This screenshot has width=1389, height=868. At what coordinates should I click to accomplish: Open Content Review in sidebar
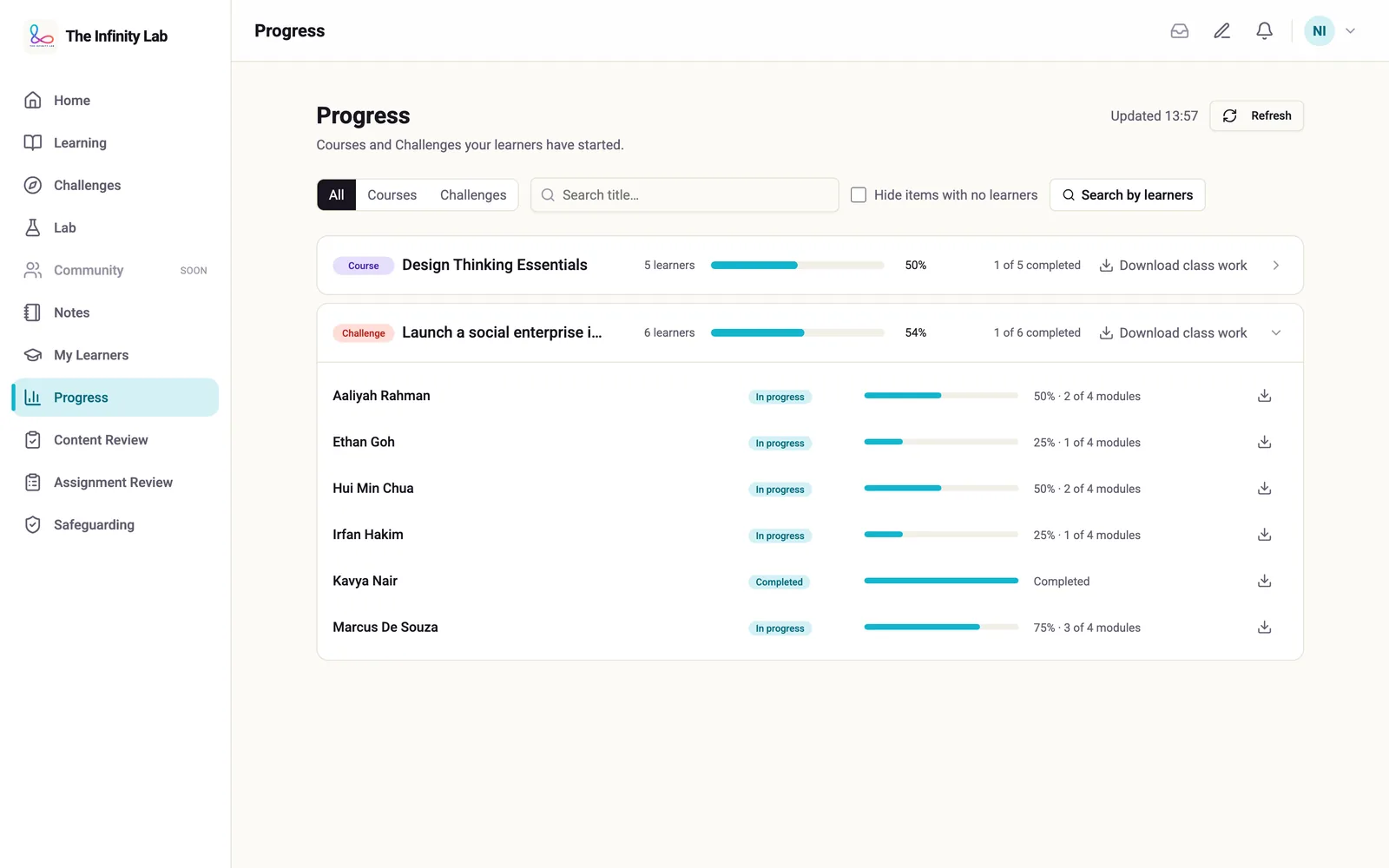tap(115, 440)
